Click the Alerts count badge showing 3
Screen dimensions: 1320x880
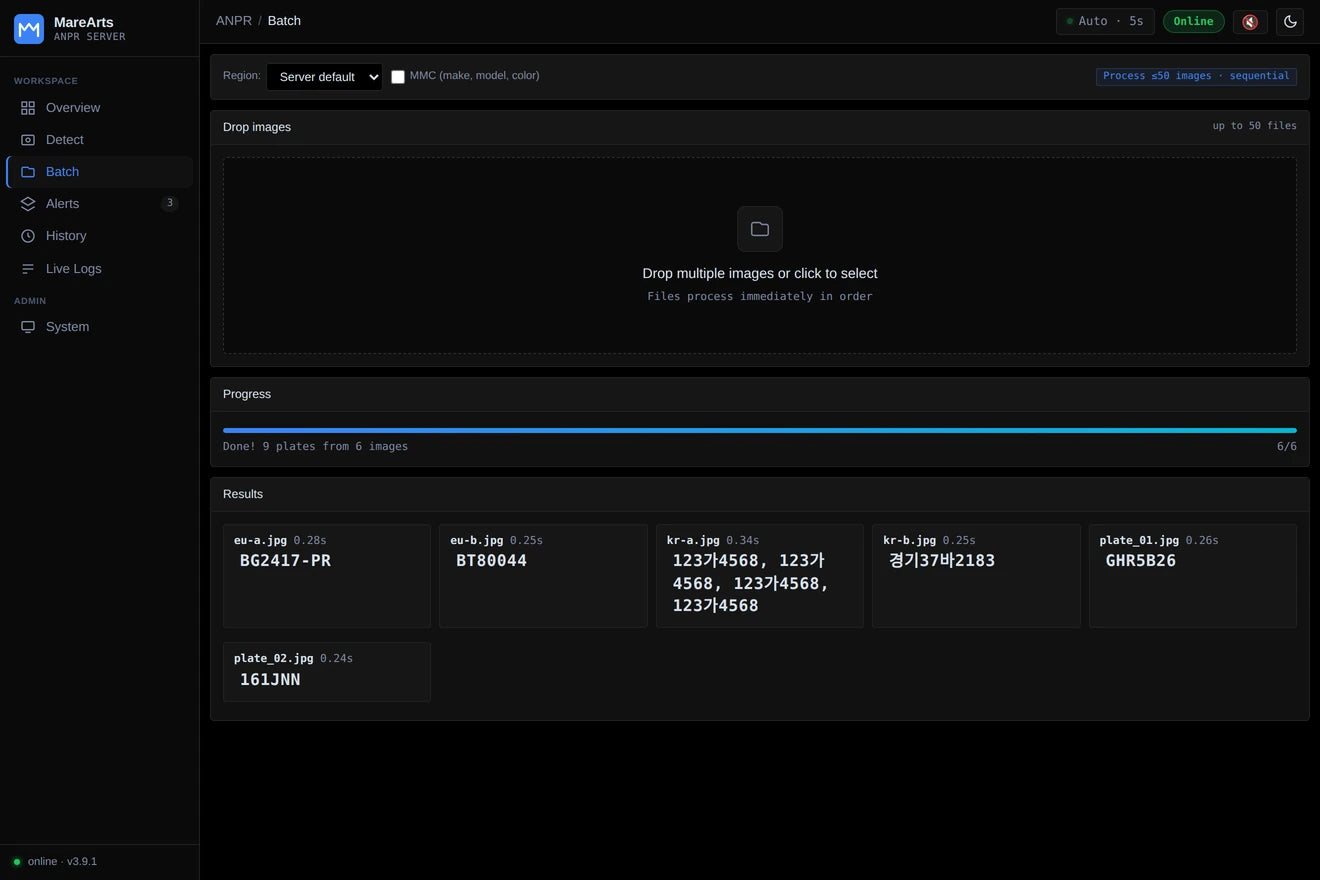(x=170, y=203)
